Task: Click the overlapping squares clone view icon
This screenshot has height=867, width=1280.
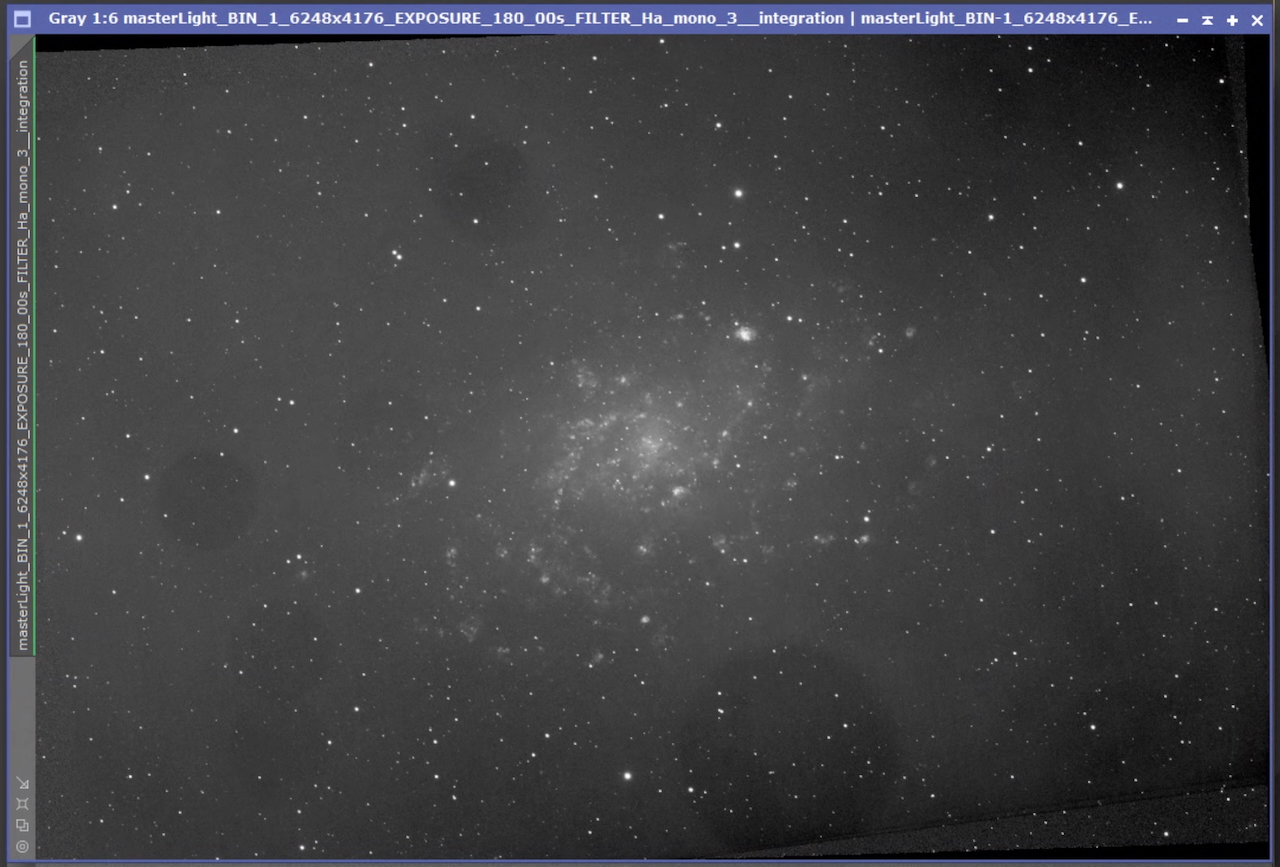Action: click(x=22, y=825)
